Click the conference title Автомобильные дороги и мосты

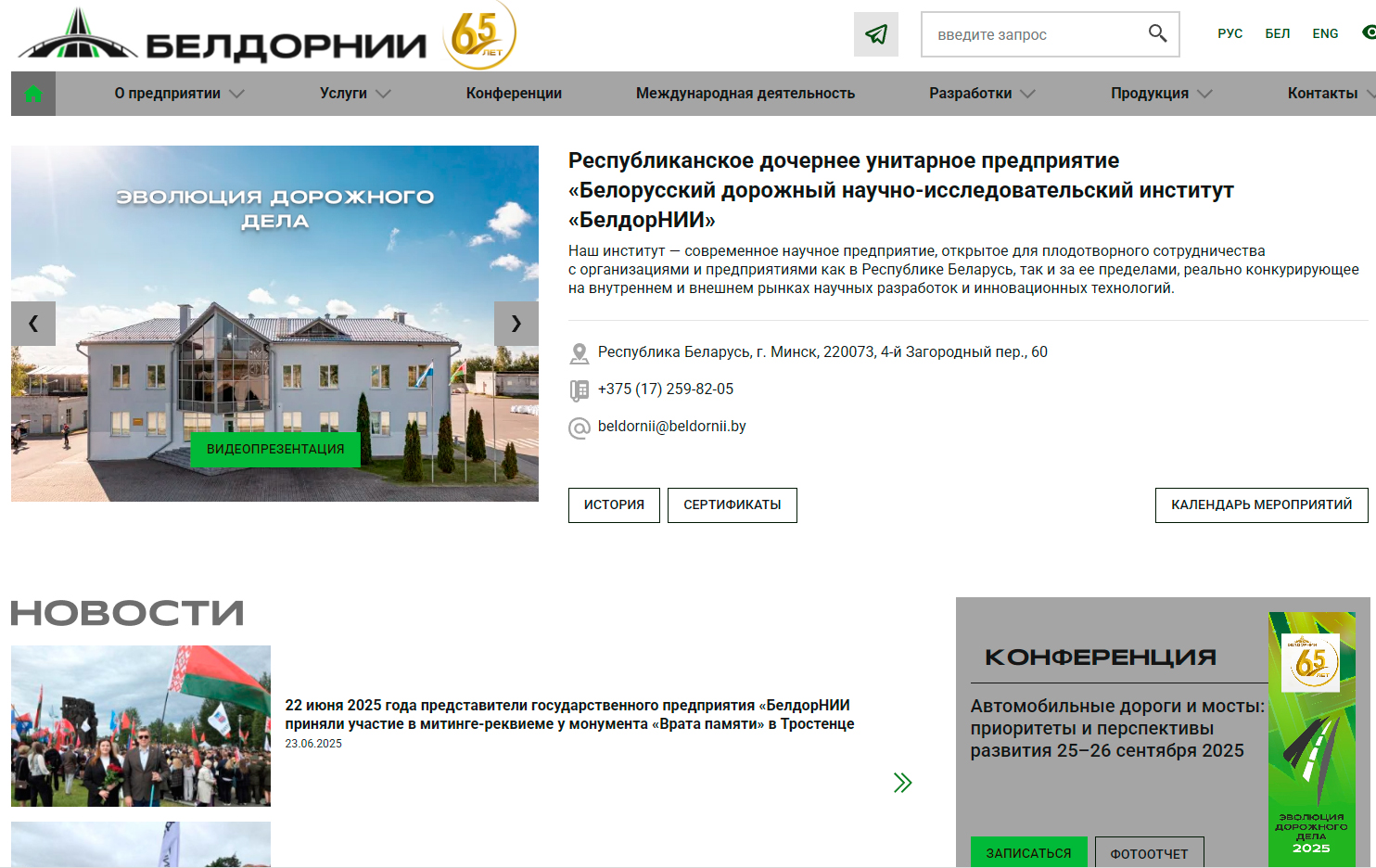(1117, 728)
